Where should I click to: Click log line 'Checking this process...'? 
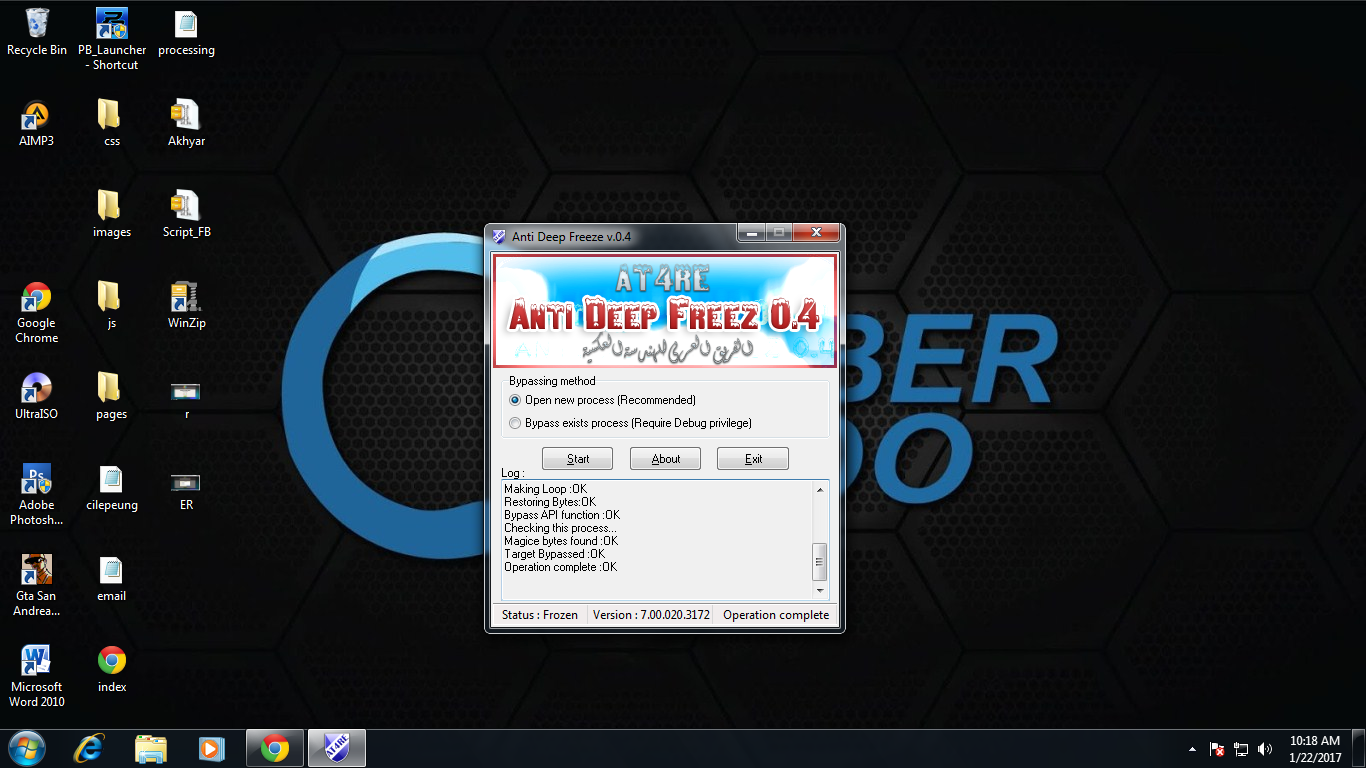coord(560,528)
